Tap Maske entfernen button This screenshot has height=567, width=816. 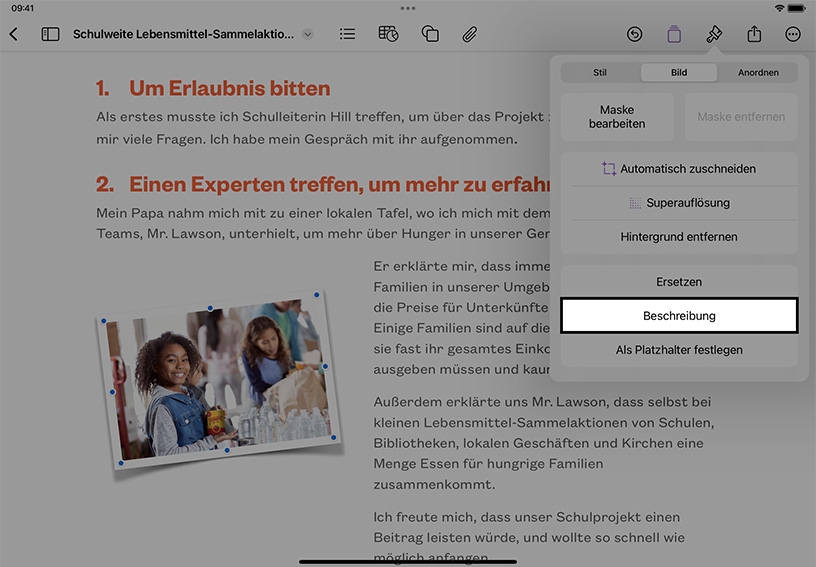(x=741, y=117)
